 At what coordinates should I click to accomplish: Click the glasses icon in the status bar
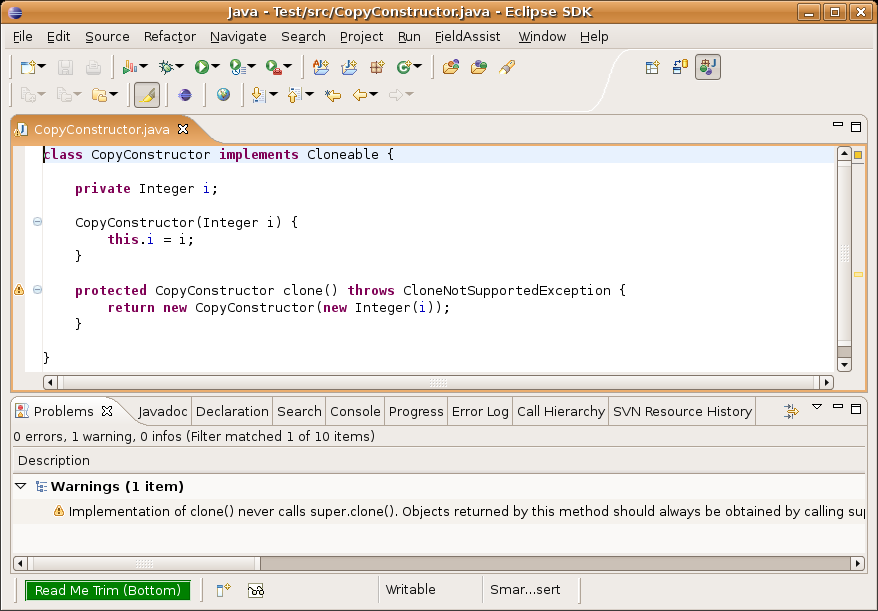coord(256,590)
